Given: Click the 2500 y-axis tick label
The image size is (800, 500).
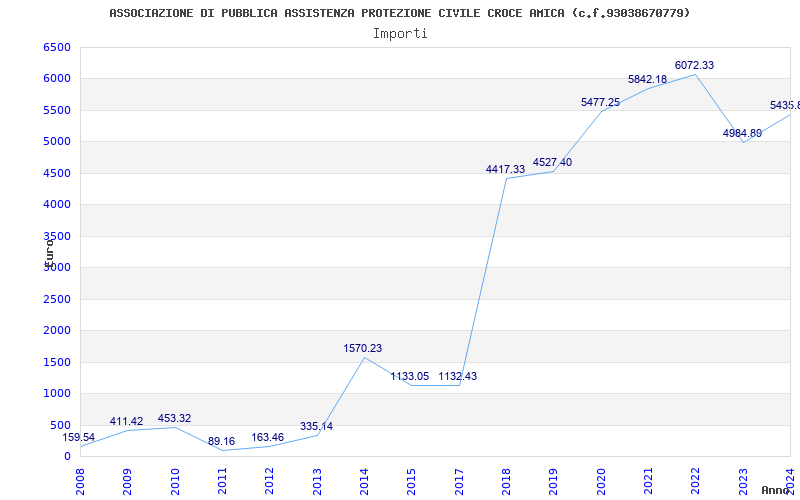Looking at the screenshot, I should tap(57, 299).
